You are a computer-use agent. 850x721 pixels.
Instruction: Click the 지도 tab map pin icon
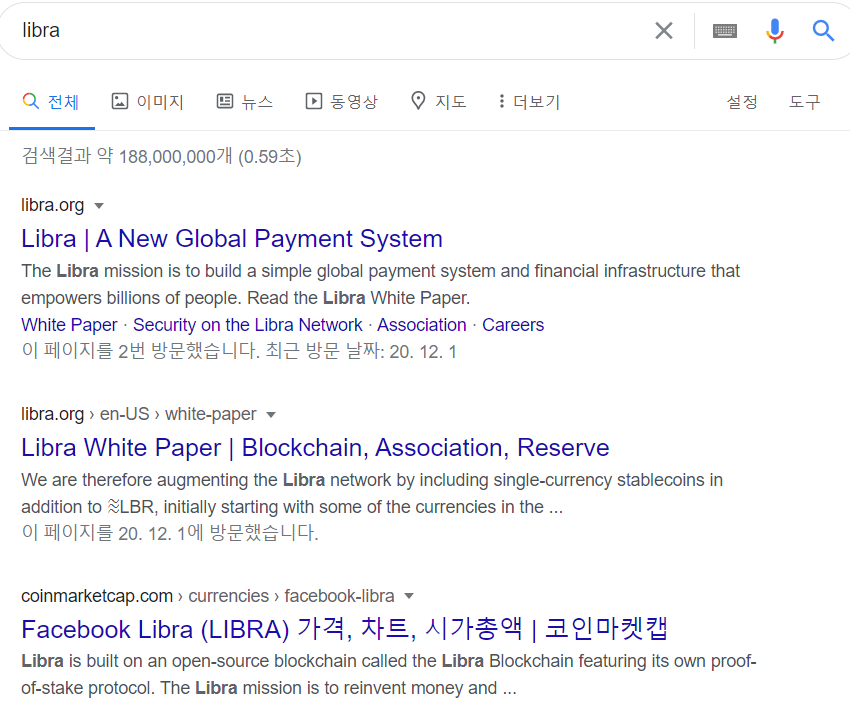point(418,100)
